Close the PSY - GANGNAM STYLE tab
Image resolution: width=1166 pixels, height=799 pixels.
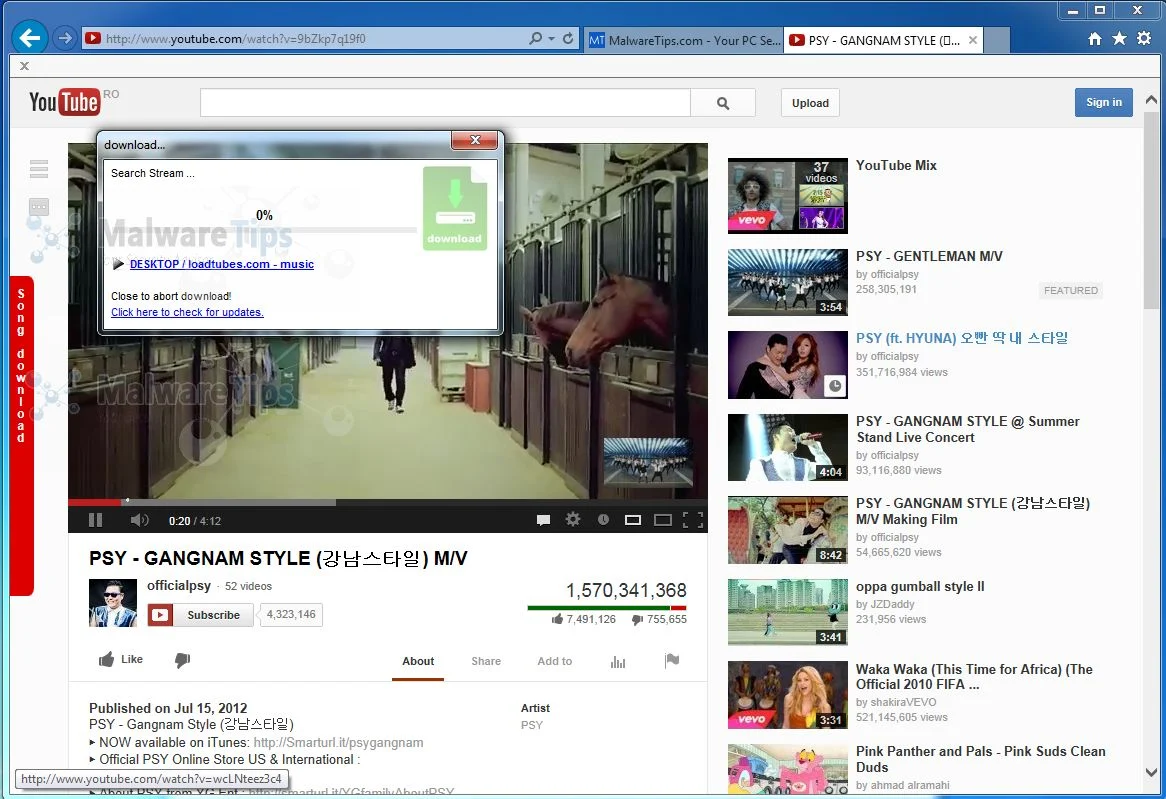pyautogui.click(x=973, y=40)
